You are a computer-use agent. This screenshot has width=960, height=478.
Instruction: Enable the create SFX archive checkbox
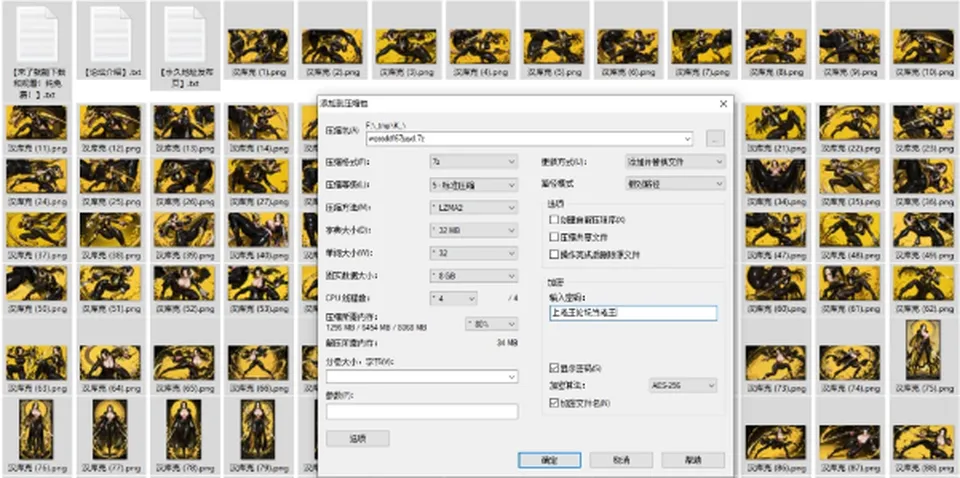pos(554,220)
